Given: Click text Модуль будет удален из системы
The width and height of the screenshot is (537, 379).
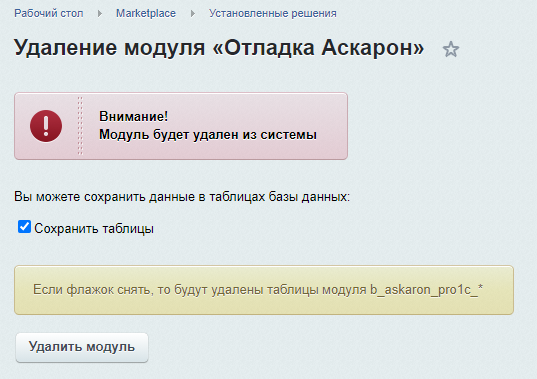Looking at the screenshot, I should (x=208, y=135).
